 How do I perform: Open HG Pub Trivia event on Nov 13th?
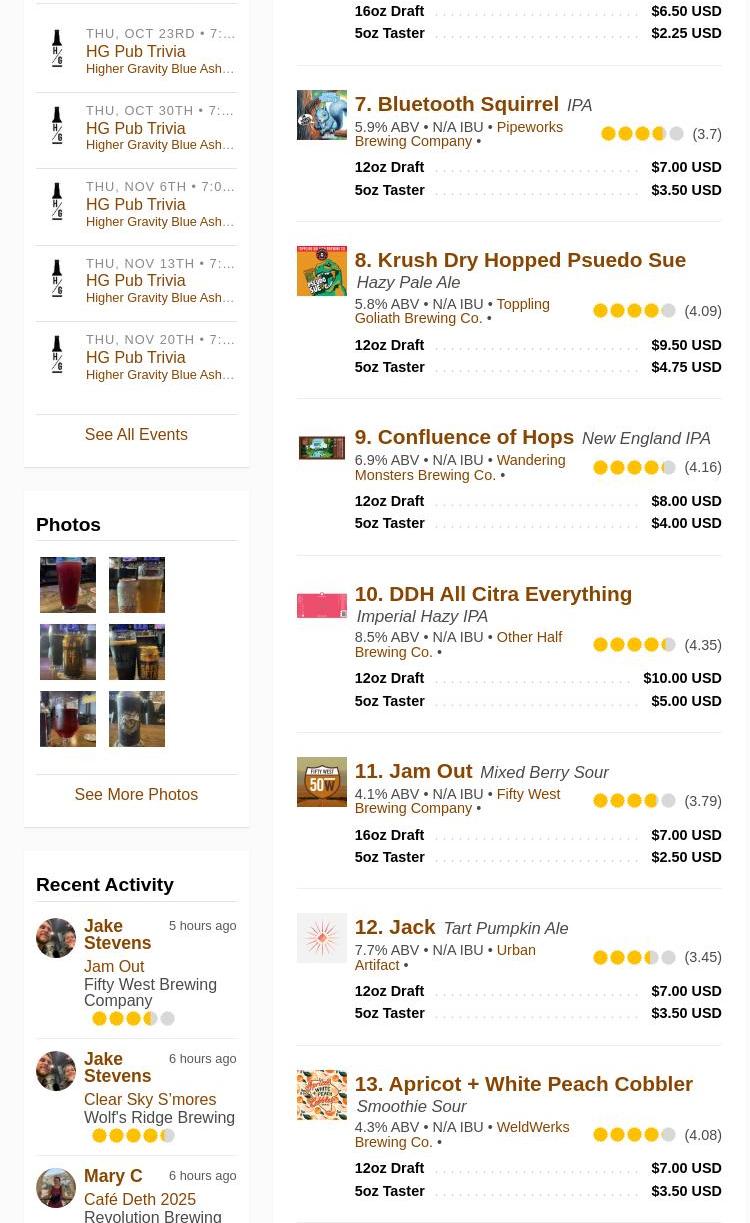(136, 281)
